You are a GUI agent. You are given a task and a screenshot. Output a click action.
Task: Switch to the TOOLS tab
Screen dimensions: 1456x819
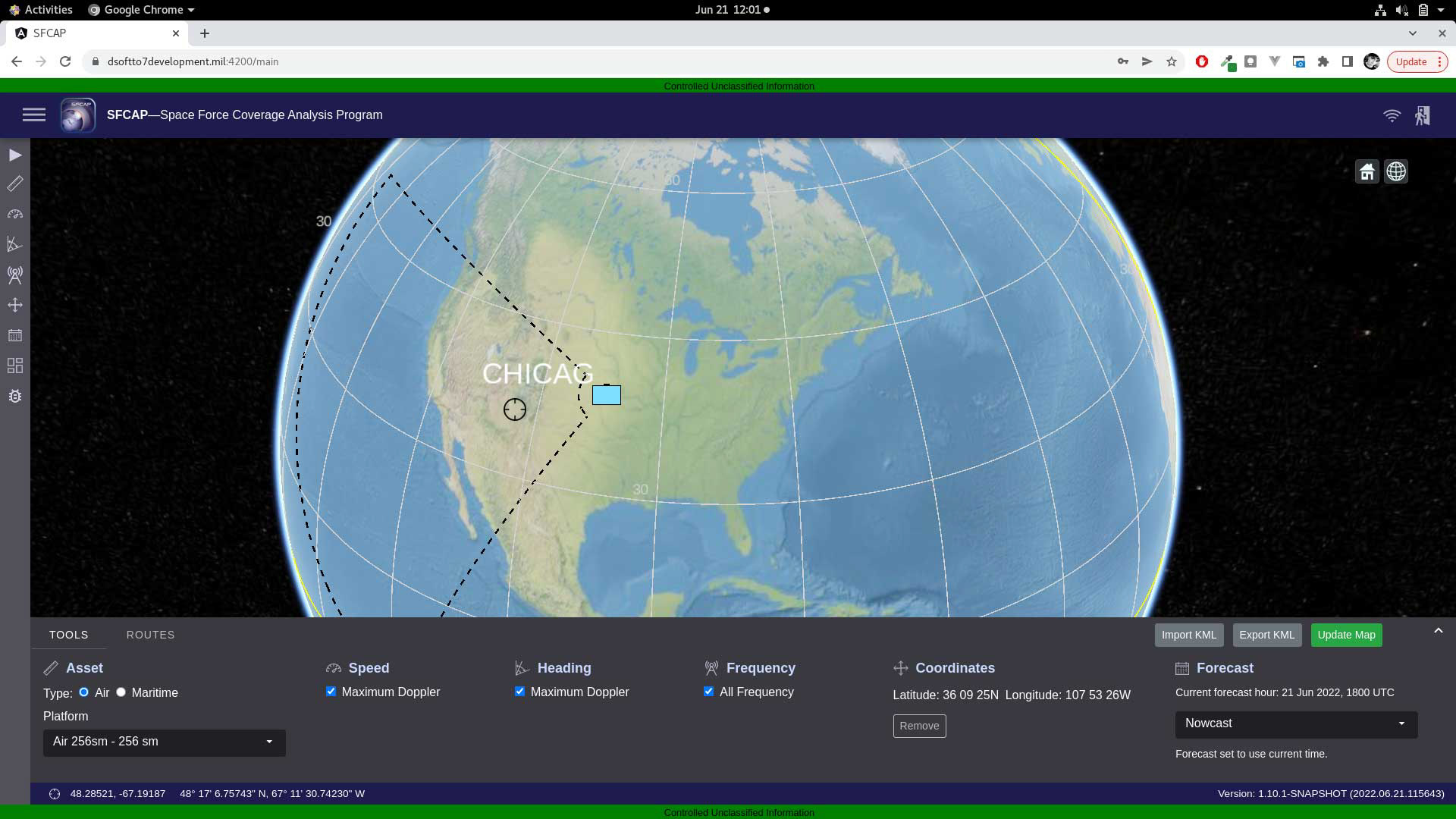point(69,635)
